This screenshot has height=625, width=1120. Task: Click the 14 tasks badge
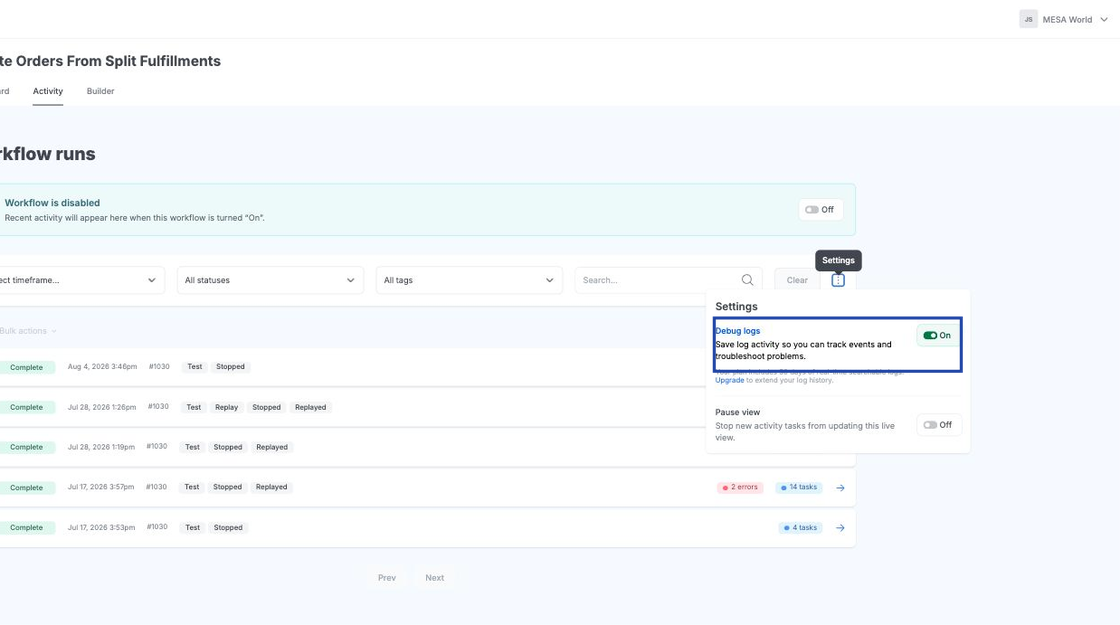[799, 487]
